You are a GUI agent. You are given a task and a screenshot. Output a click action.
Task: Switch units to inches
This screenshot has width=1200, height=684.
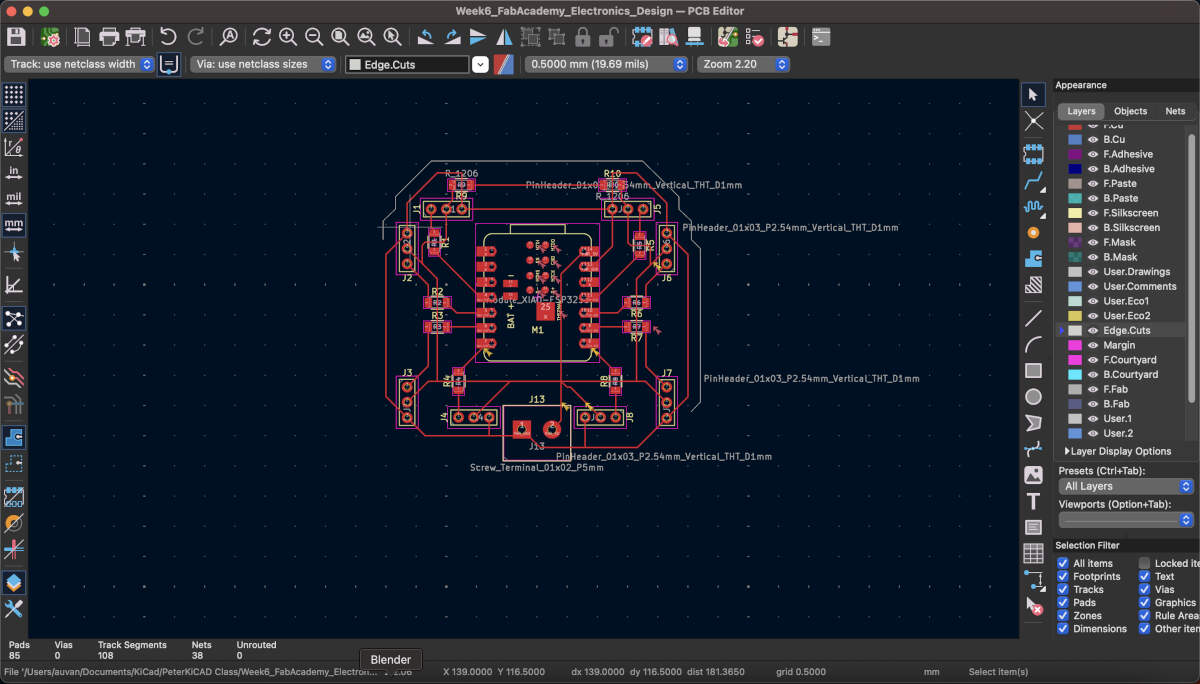tap(14, 172)
